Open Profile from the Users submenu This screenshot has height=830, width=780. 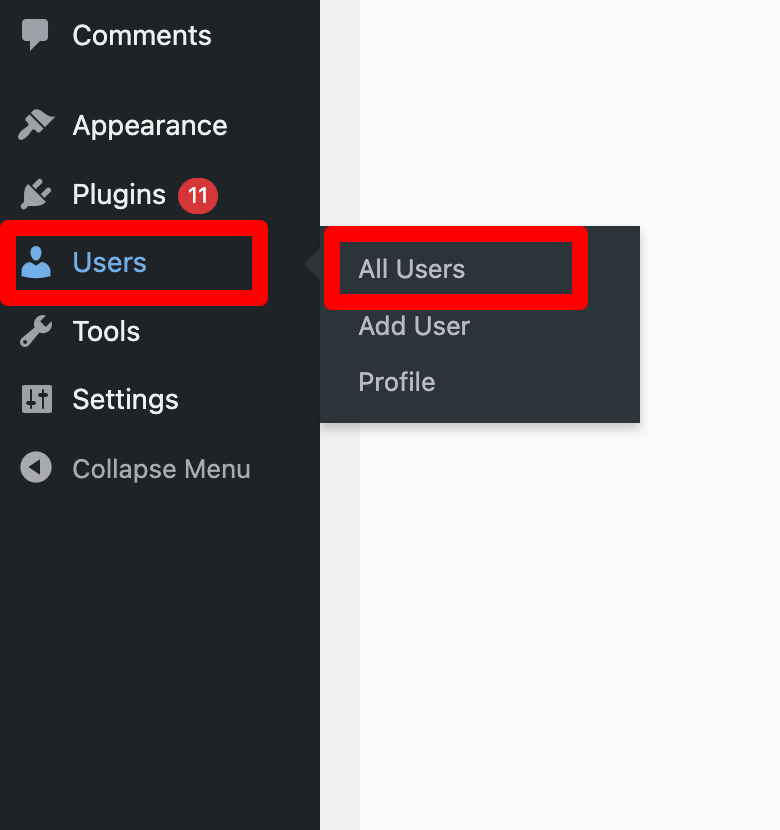(x=397, y=382)
